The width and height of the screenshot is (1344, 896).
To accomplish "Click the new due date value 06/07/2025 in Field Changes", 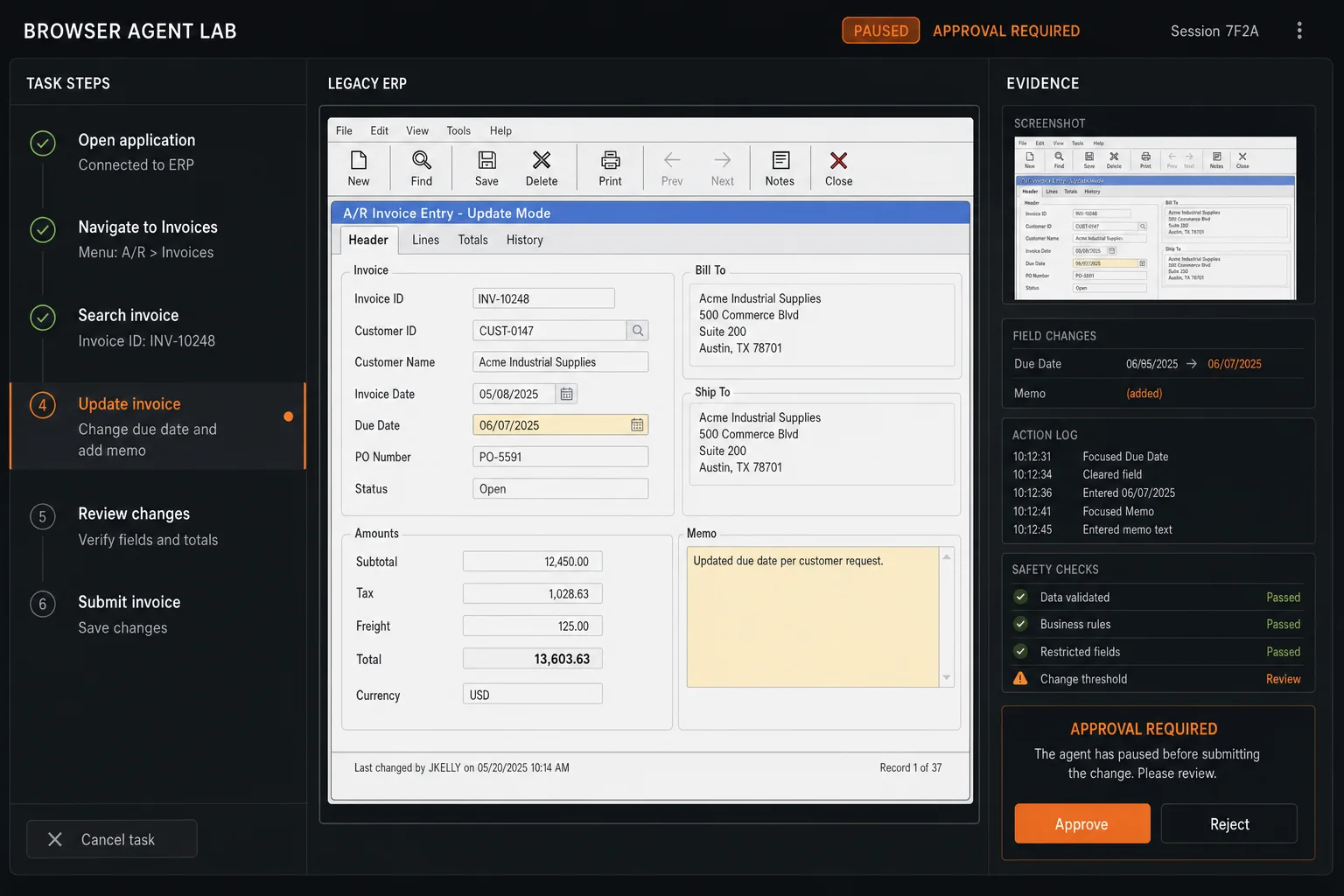I will tap(1235, 364).
